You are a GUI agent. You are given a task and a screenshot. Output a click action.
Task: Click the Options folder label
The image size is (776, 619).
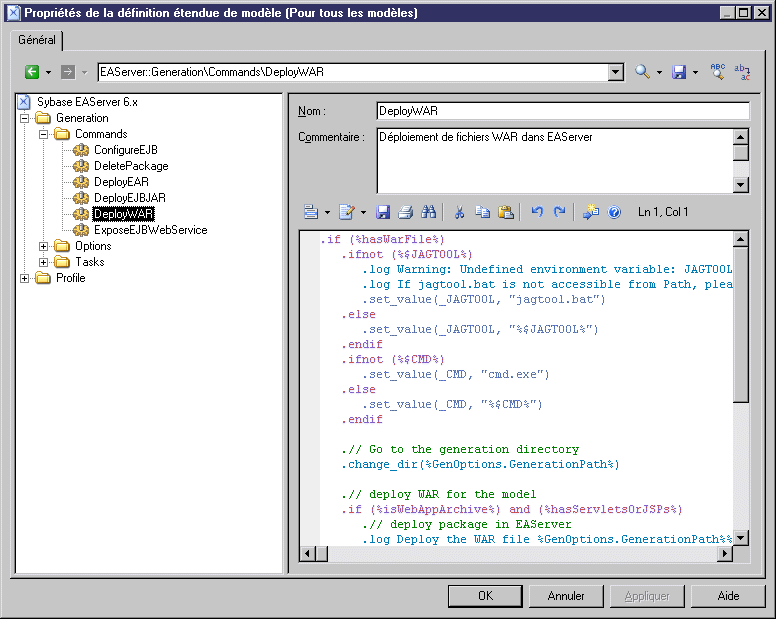click(x=93, y=246)
